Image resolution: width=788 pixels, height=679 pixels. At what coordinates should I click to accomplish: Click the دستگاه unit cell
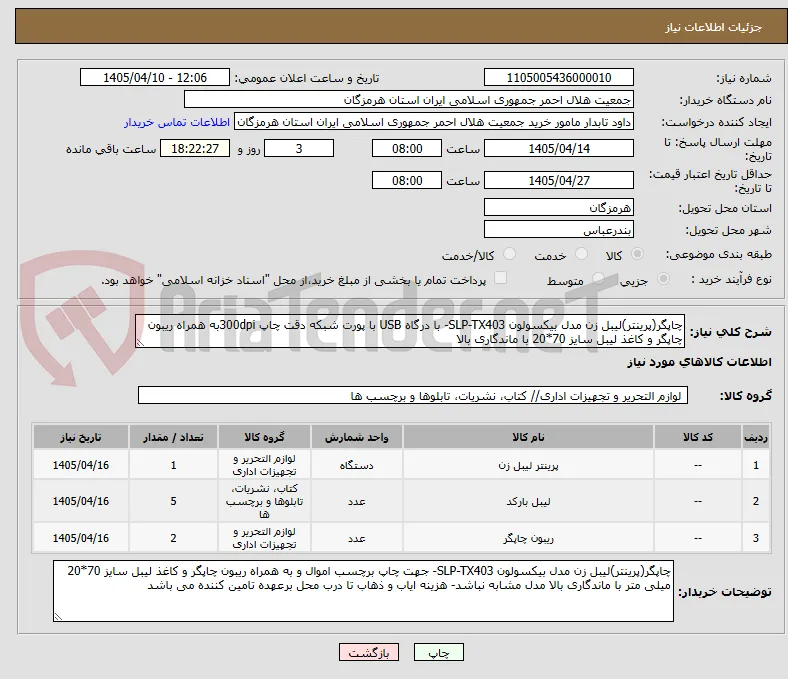click(x=356, y=465)
